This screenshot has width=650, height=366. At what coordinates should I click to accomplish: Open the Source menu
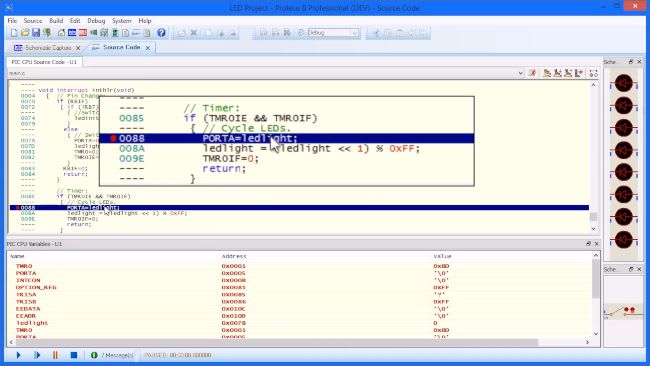pos(33,21)
